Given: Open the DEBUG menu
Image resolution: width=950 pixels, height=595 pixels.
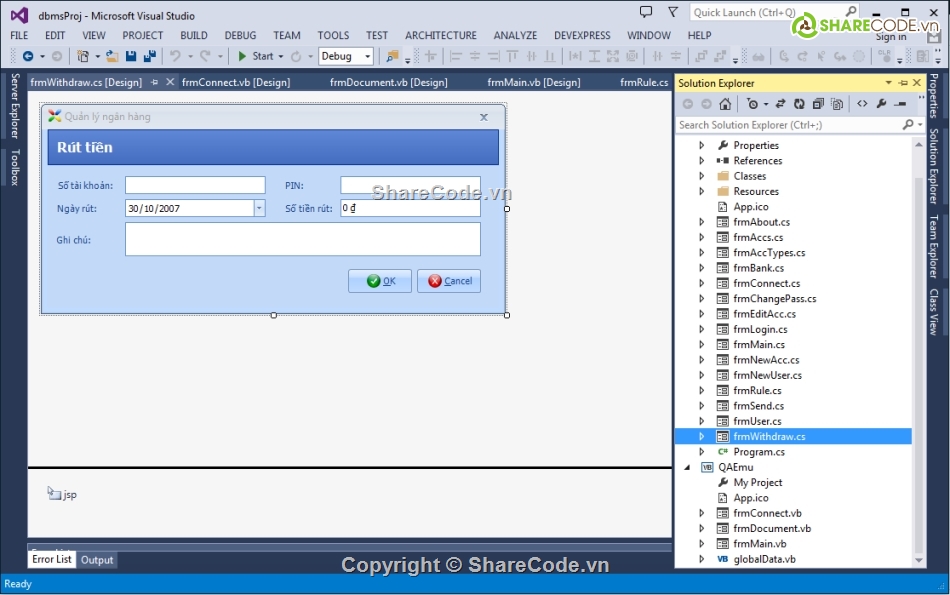Looking at the screenshot, I should (x=241, y=35).
